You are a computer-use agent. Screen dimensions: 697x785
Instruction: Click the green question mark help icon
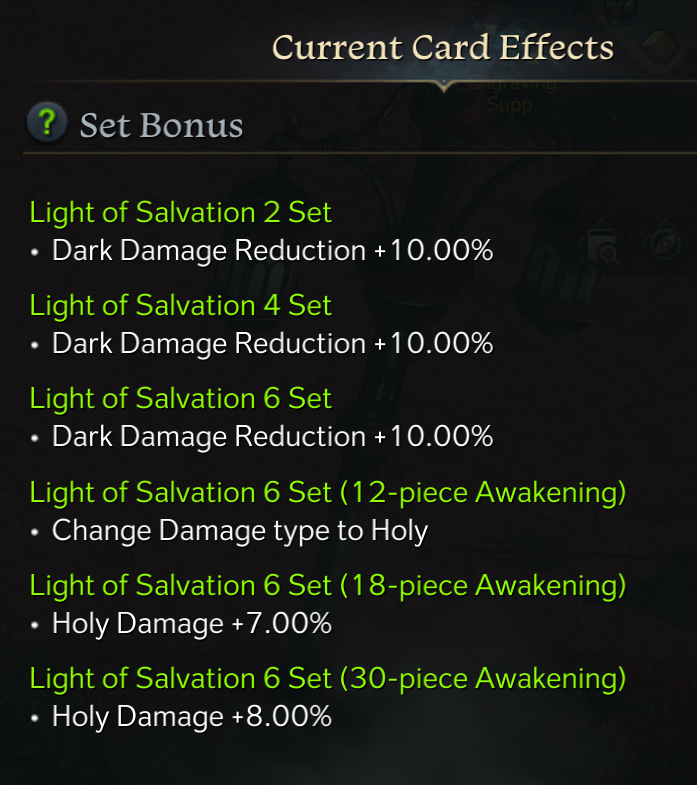(45, 123)
